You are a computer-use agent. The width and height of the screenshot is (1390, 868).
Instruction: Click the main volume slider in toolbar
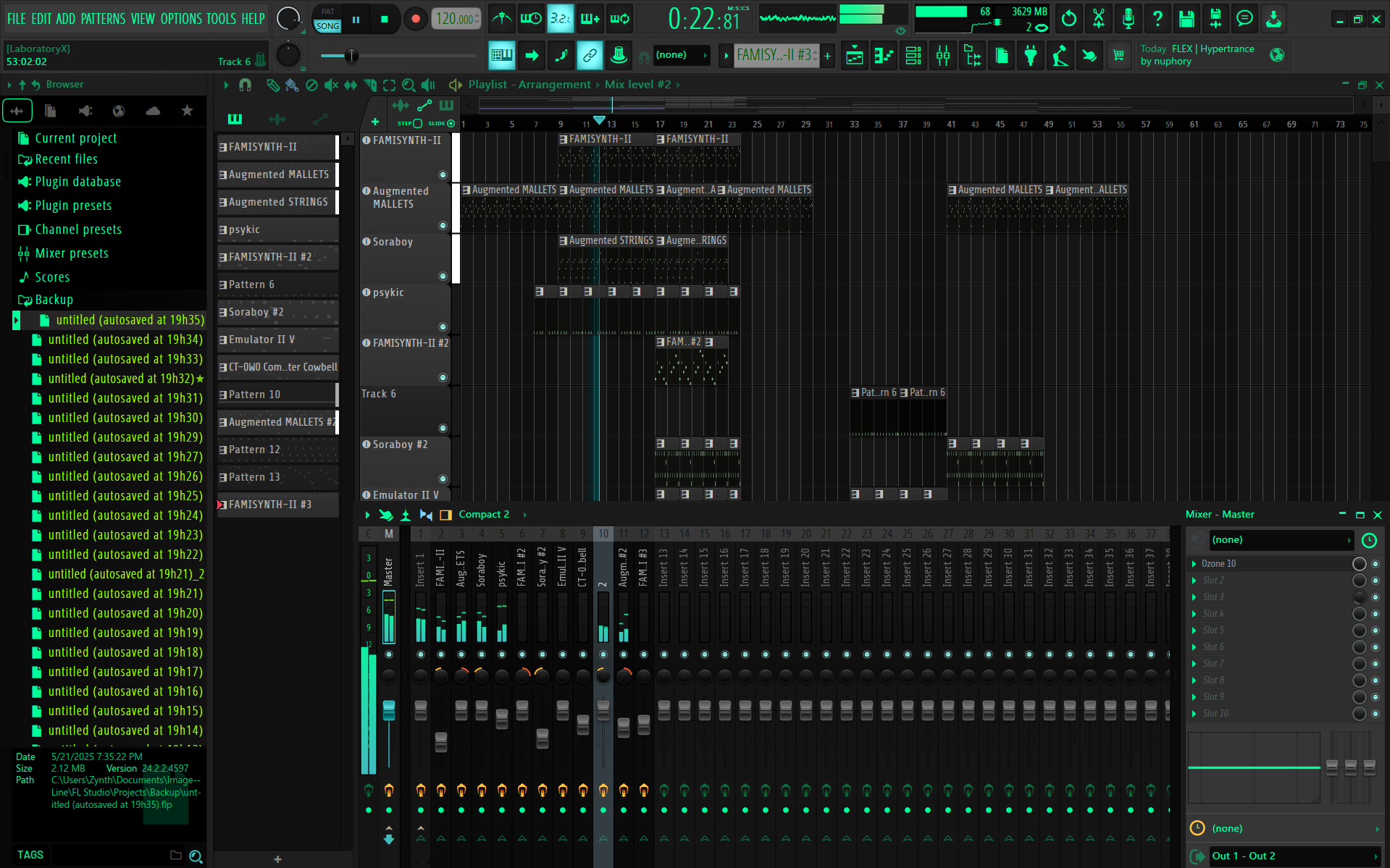tap(351, 56)
